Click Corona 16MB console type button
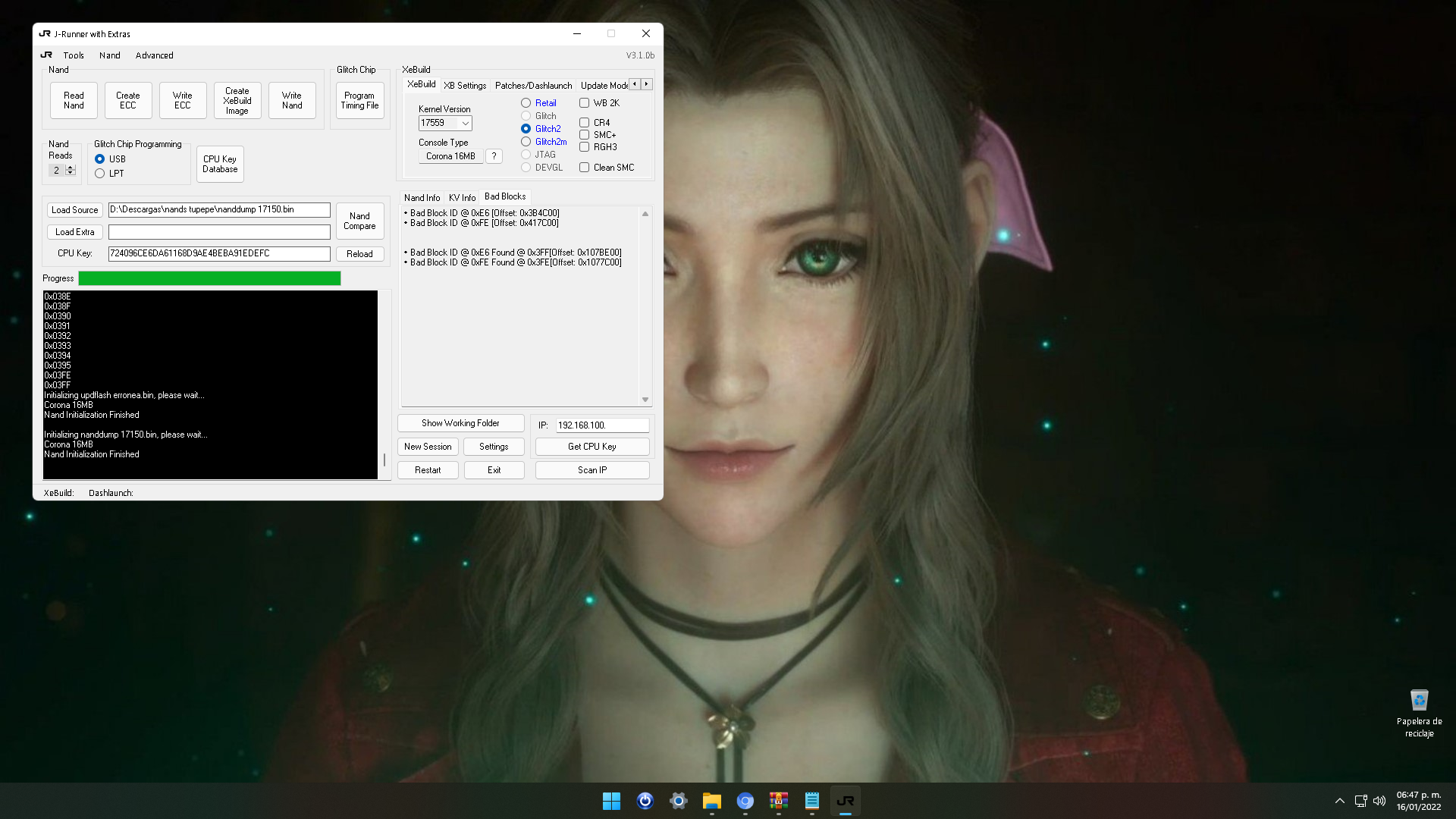This screenshot has height=819, width=1456. click(450, 156)
